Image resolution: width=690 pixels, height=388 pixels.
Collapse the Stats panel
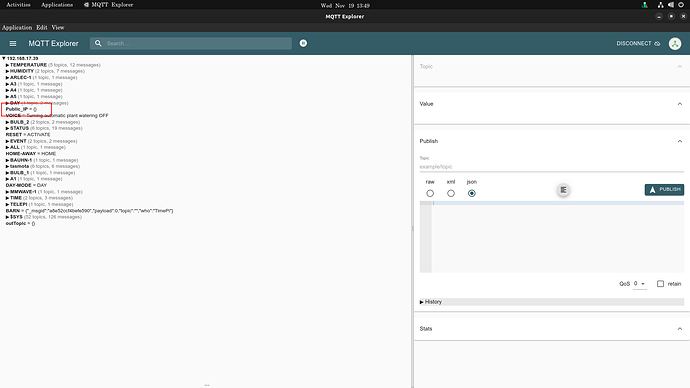[680, 329]
